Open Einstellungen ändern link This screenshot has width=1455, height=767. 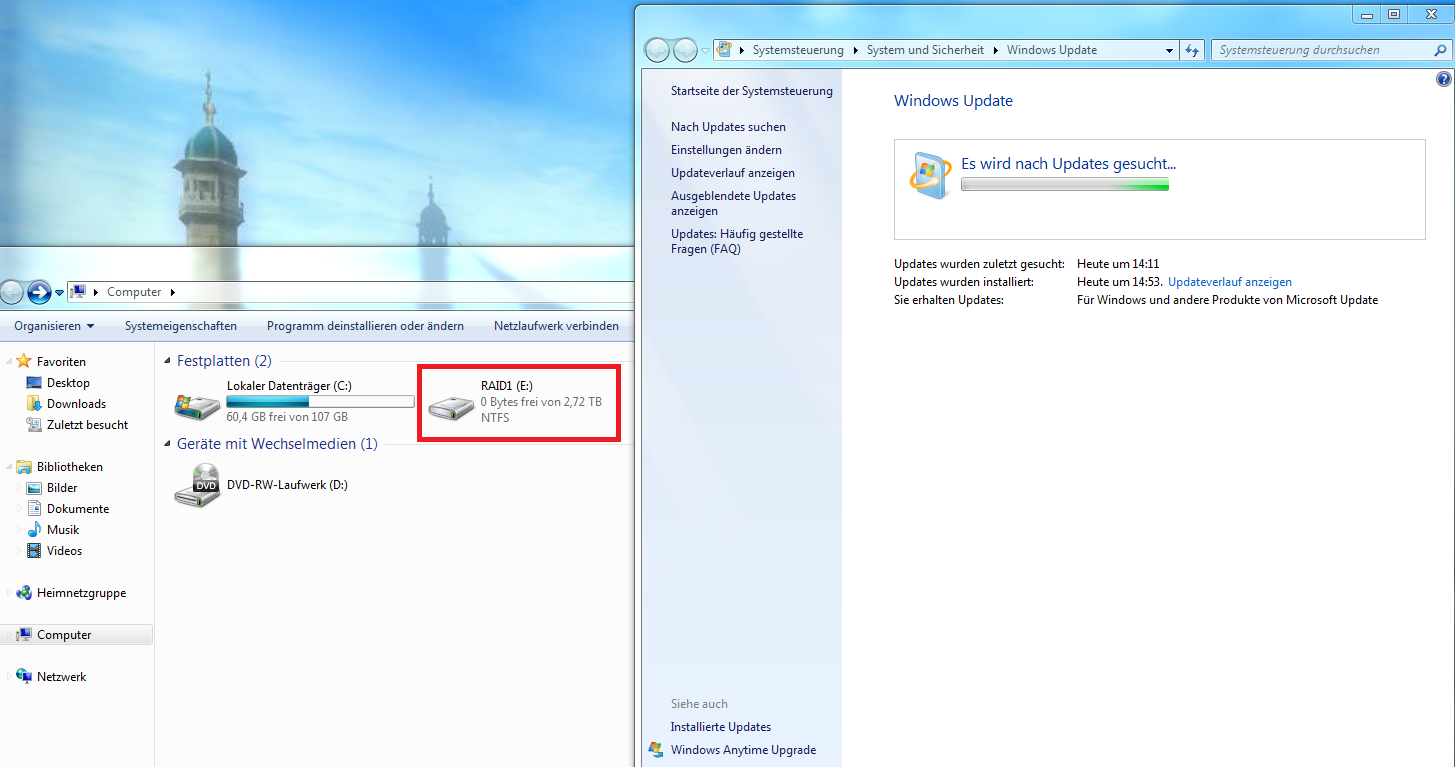pos(726,150)
